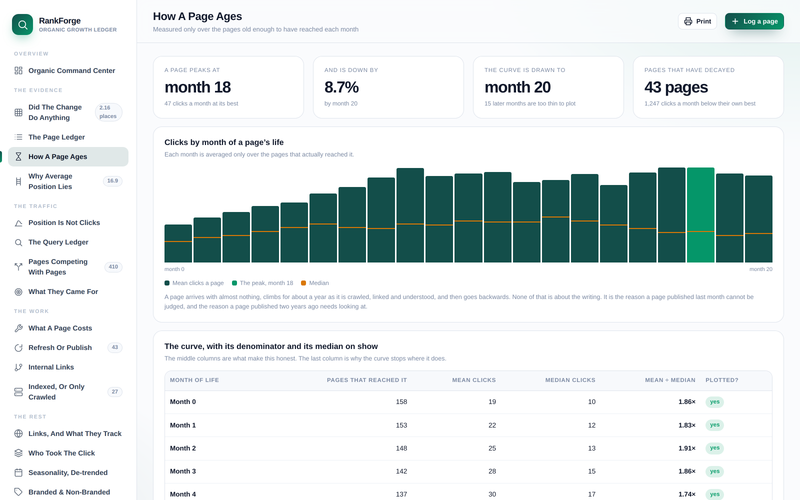Image resolution: width=800 pixels, height=500 pixels.
Task: Click the Month 0 row label
Action: pyautogui.click(x=183, y=402)
